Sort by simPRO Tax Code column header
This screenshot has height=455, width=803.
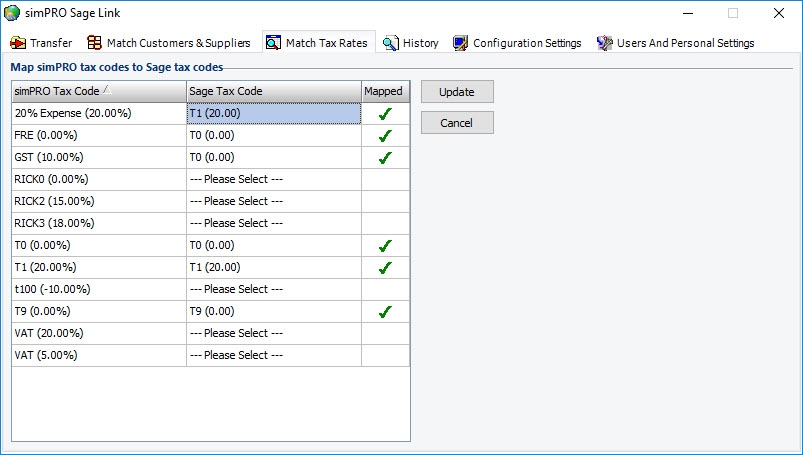pyautogui.click(x=98, y=91)
